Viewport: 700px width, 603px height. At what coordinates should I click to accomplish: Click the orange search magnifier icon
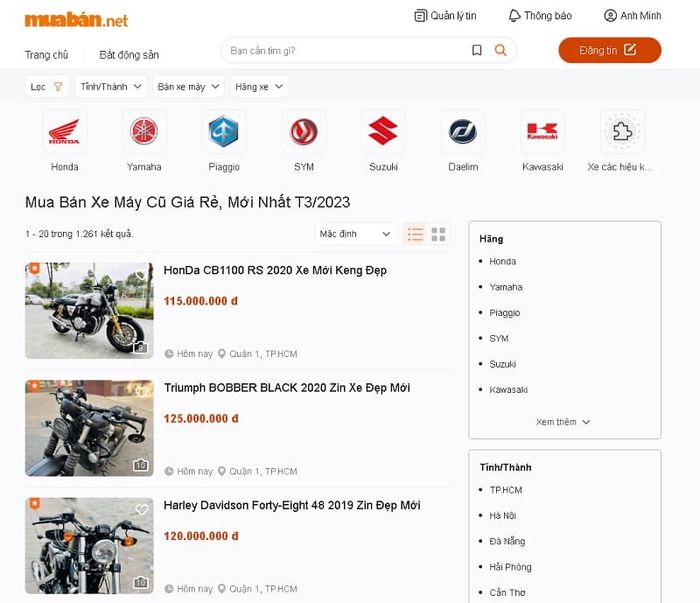coord(500,50)
